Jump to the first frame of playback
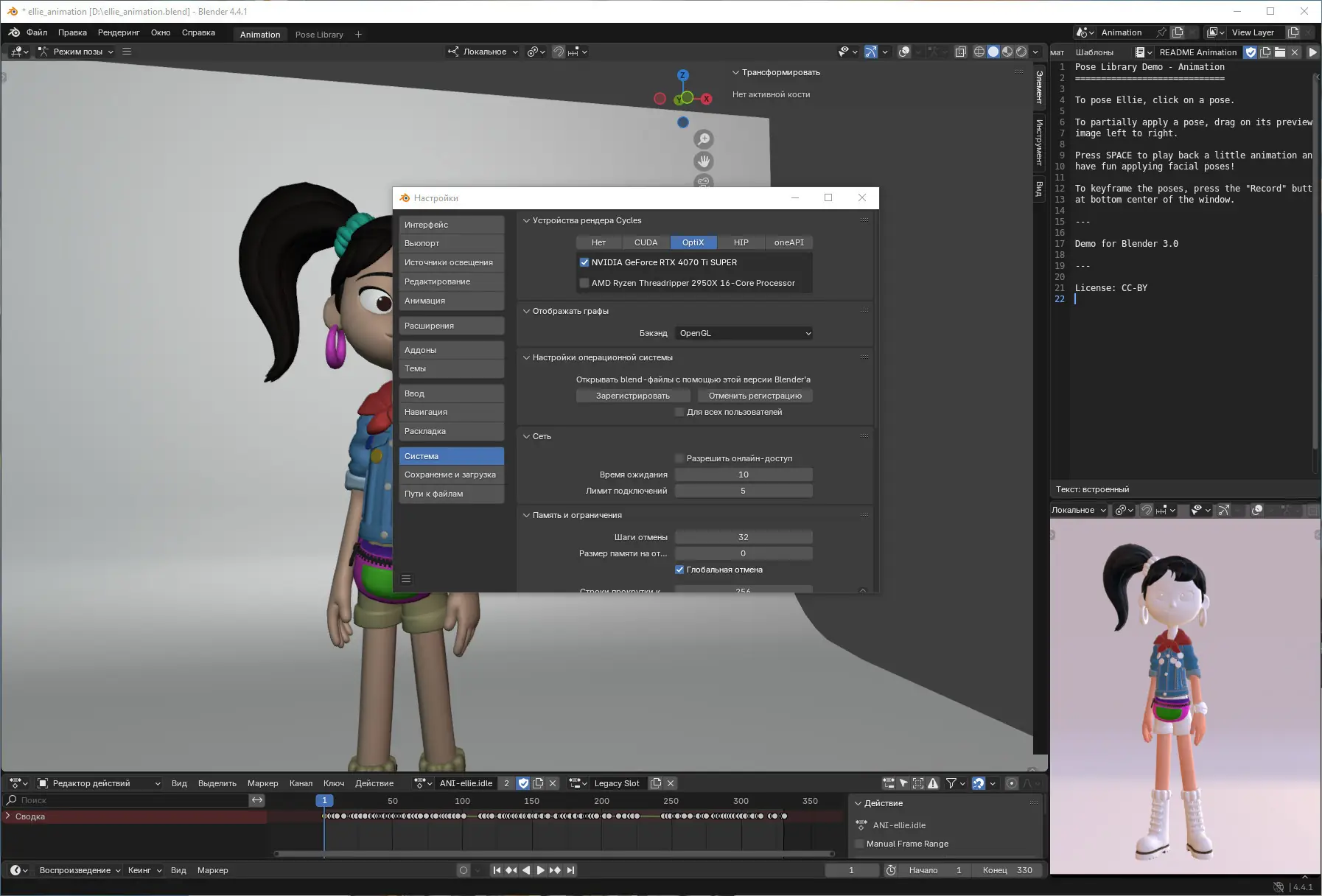1322x896 pixels. click(497, 870)
